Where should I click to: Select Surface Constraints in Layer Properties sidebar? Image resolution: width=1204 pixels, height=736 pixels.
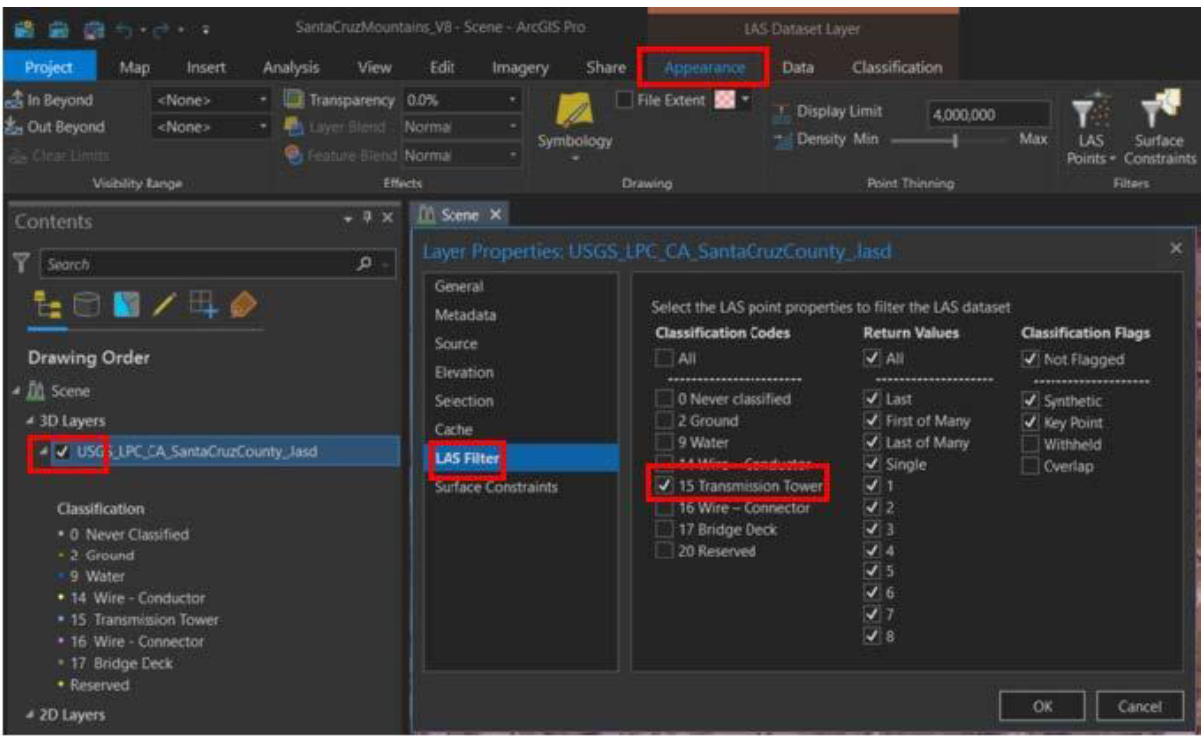pos(496,487)
